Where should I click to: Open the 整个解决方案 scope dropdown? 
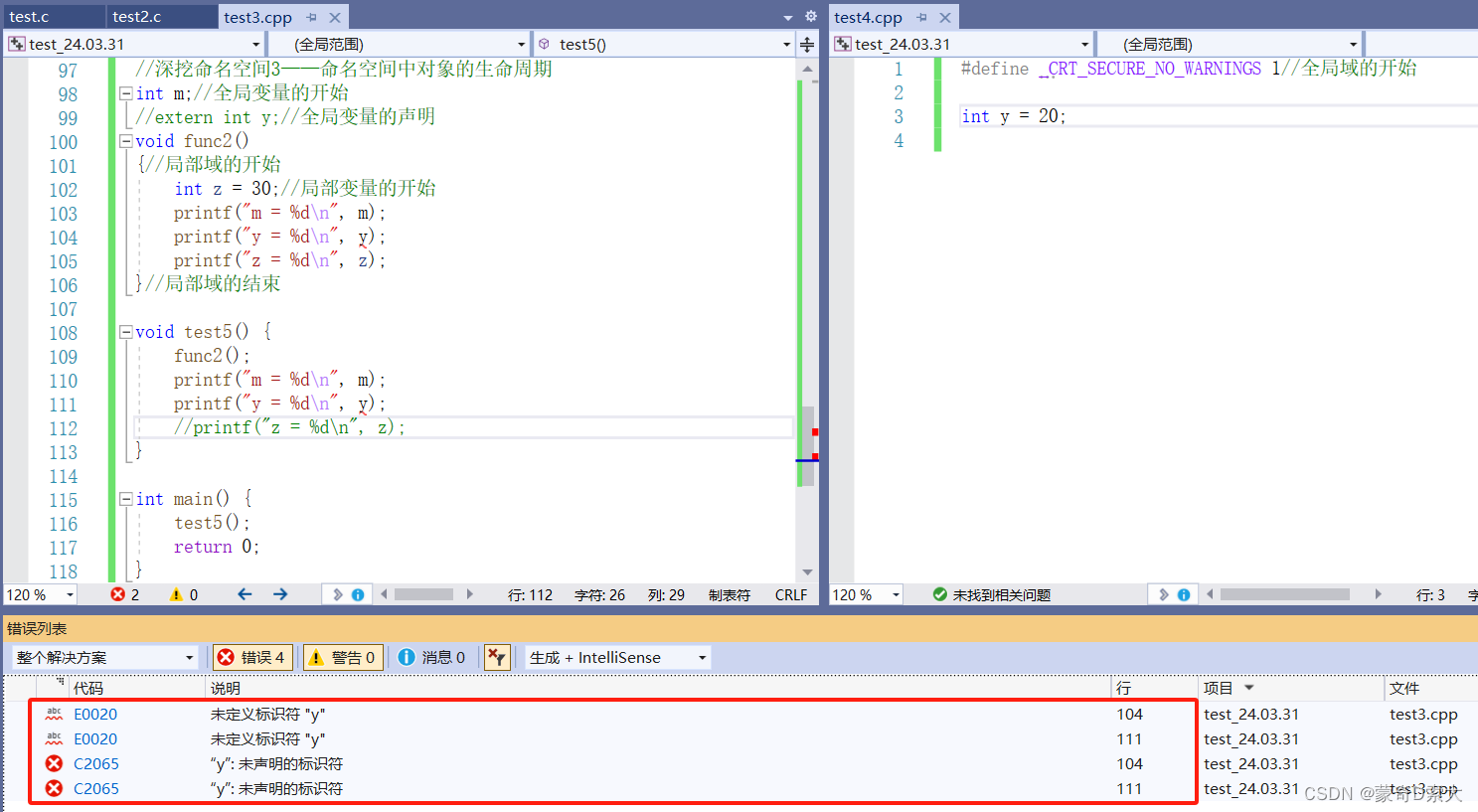point(105,657)
